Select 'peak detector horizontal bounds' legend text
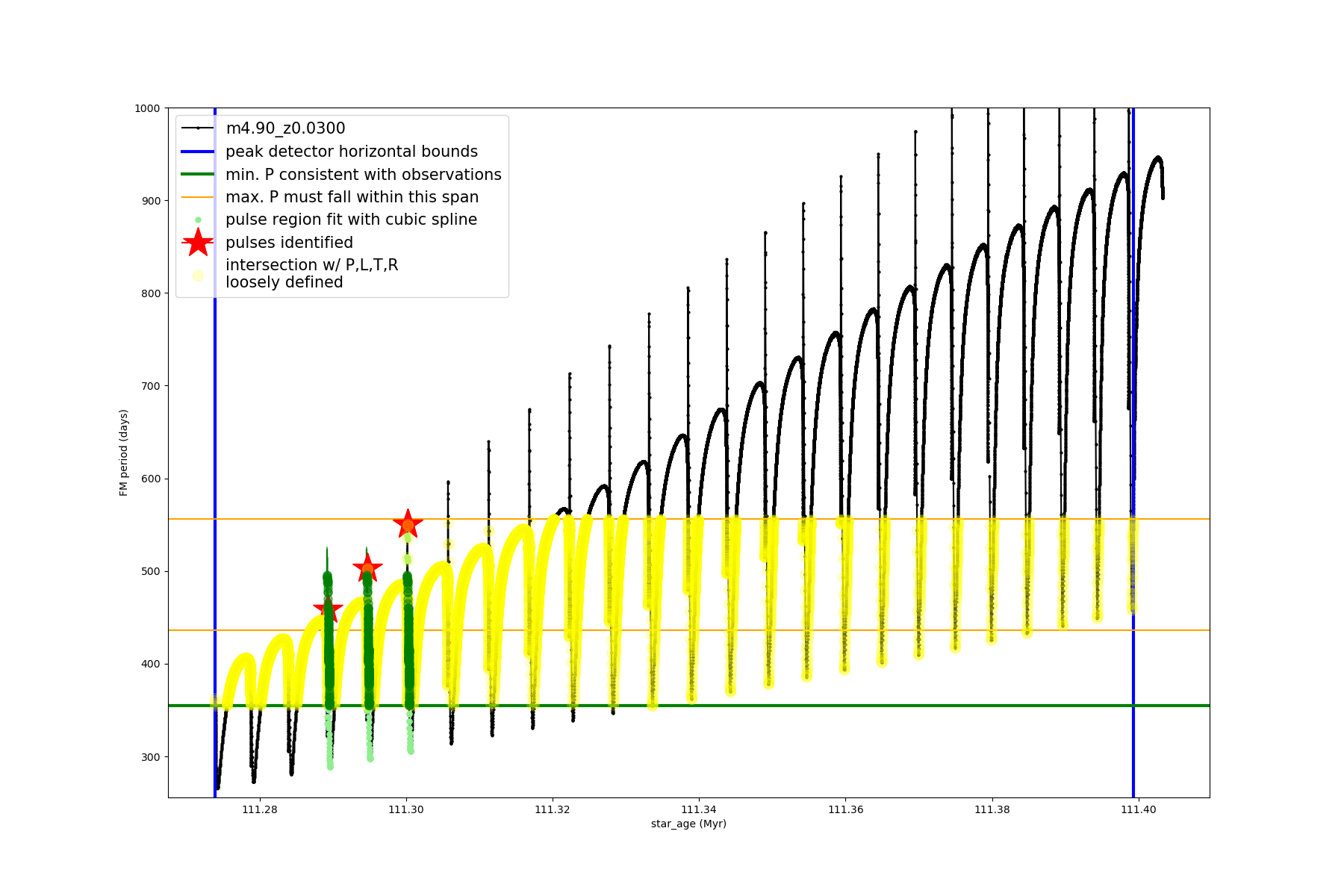The height and width of the screenshot is (896, 1344). tap(351, 152)
